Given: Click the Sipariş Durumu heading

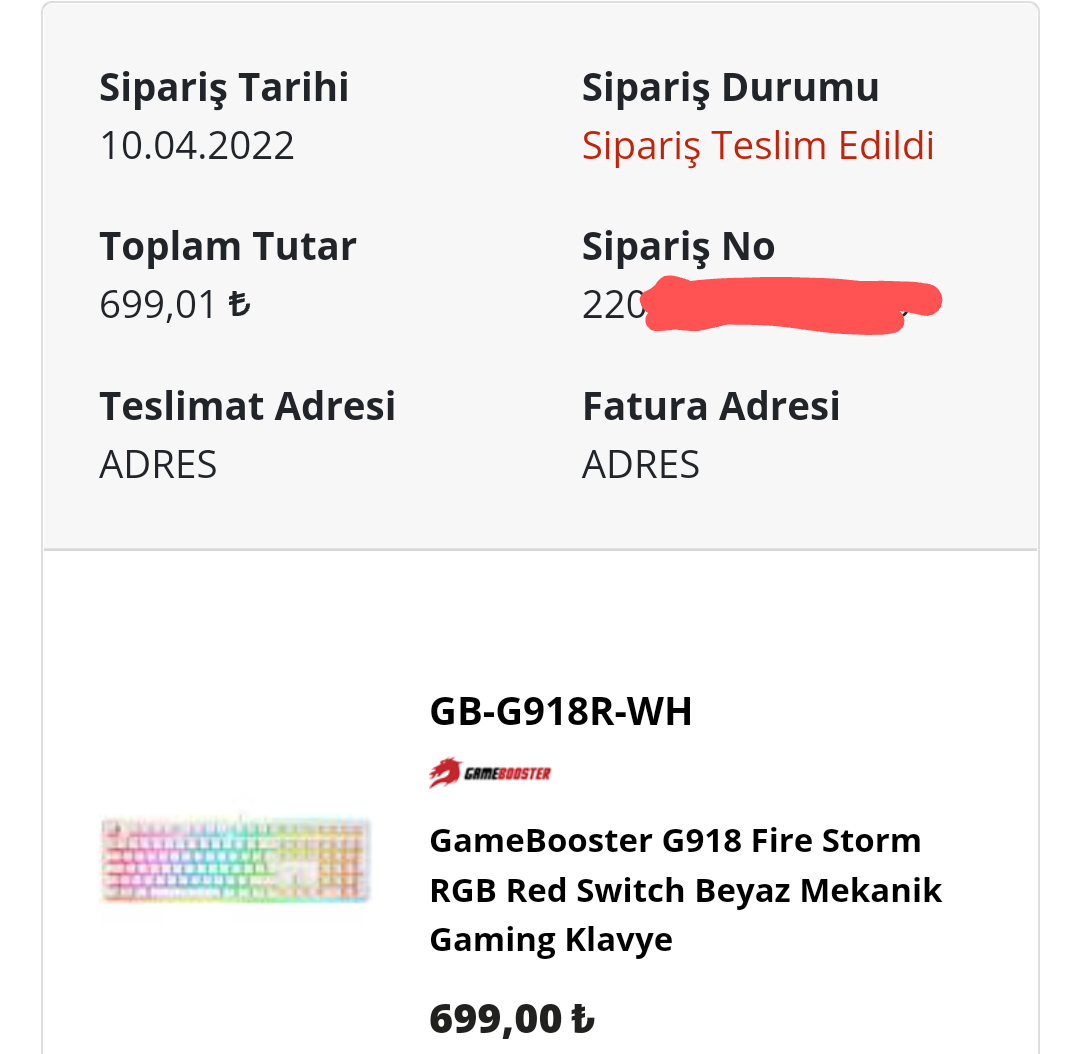Looking at the screenshot, I should 731,87.
